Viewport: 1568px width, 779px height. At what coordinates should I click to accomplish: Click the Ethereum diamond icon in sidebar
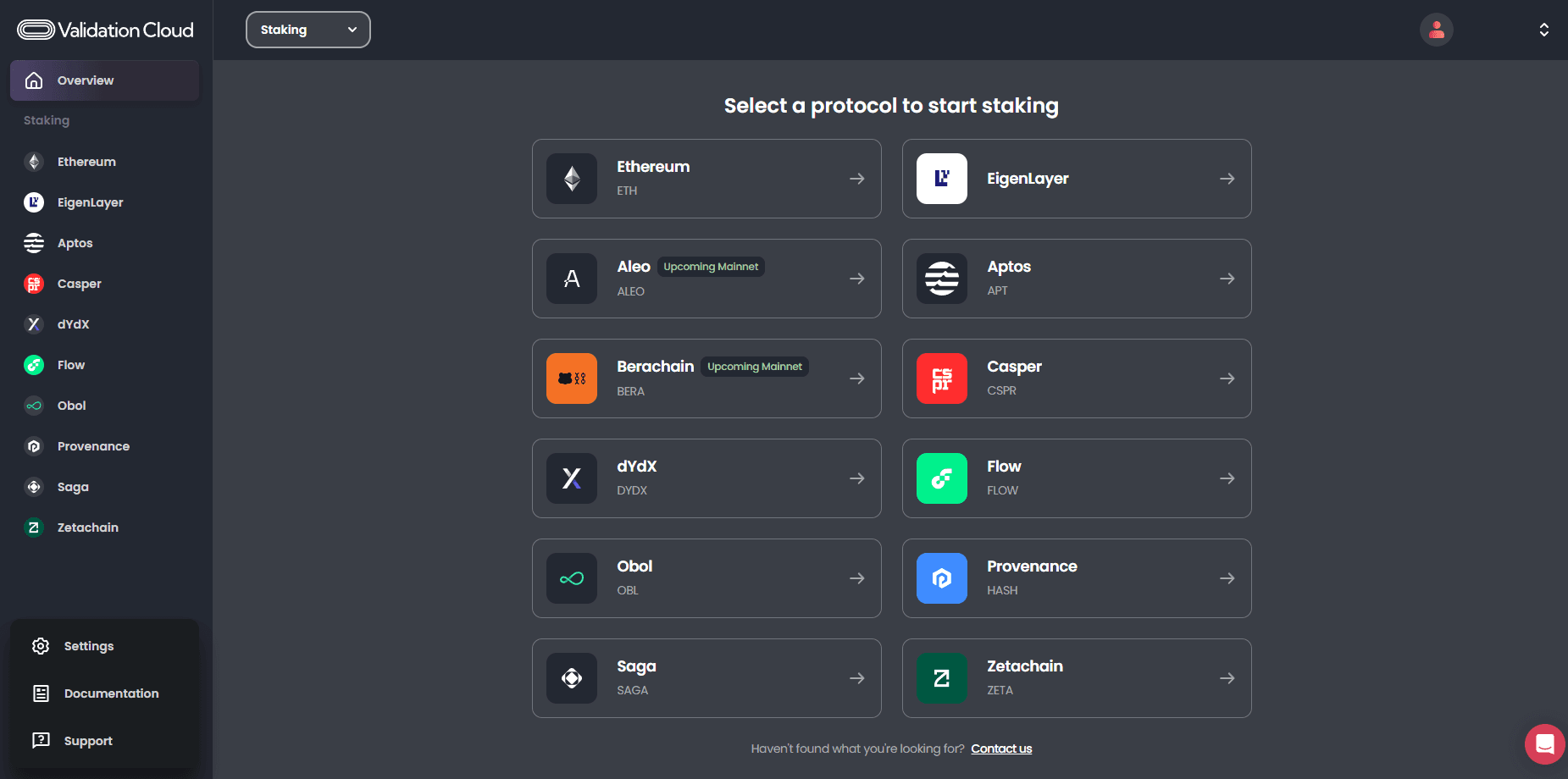(x=34, y=162)
